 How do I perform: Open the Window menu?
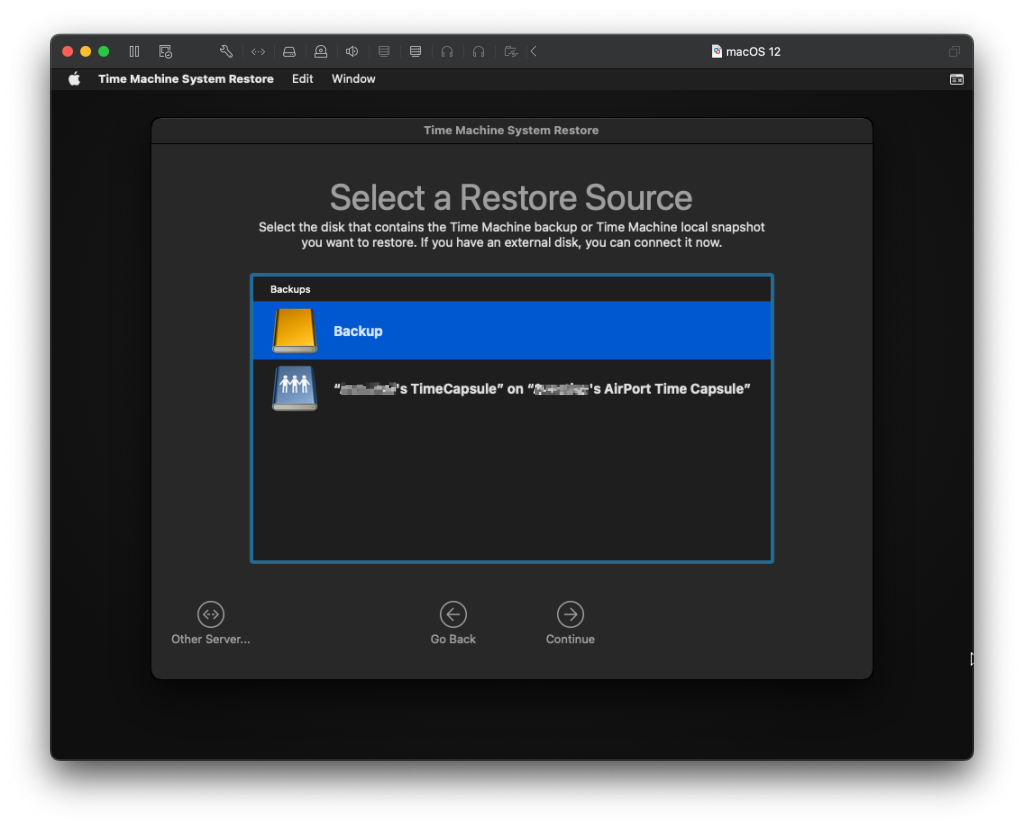click(x=353, y=79)
